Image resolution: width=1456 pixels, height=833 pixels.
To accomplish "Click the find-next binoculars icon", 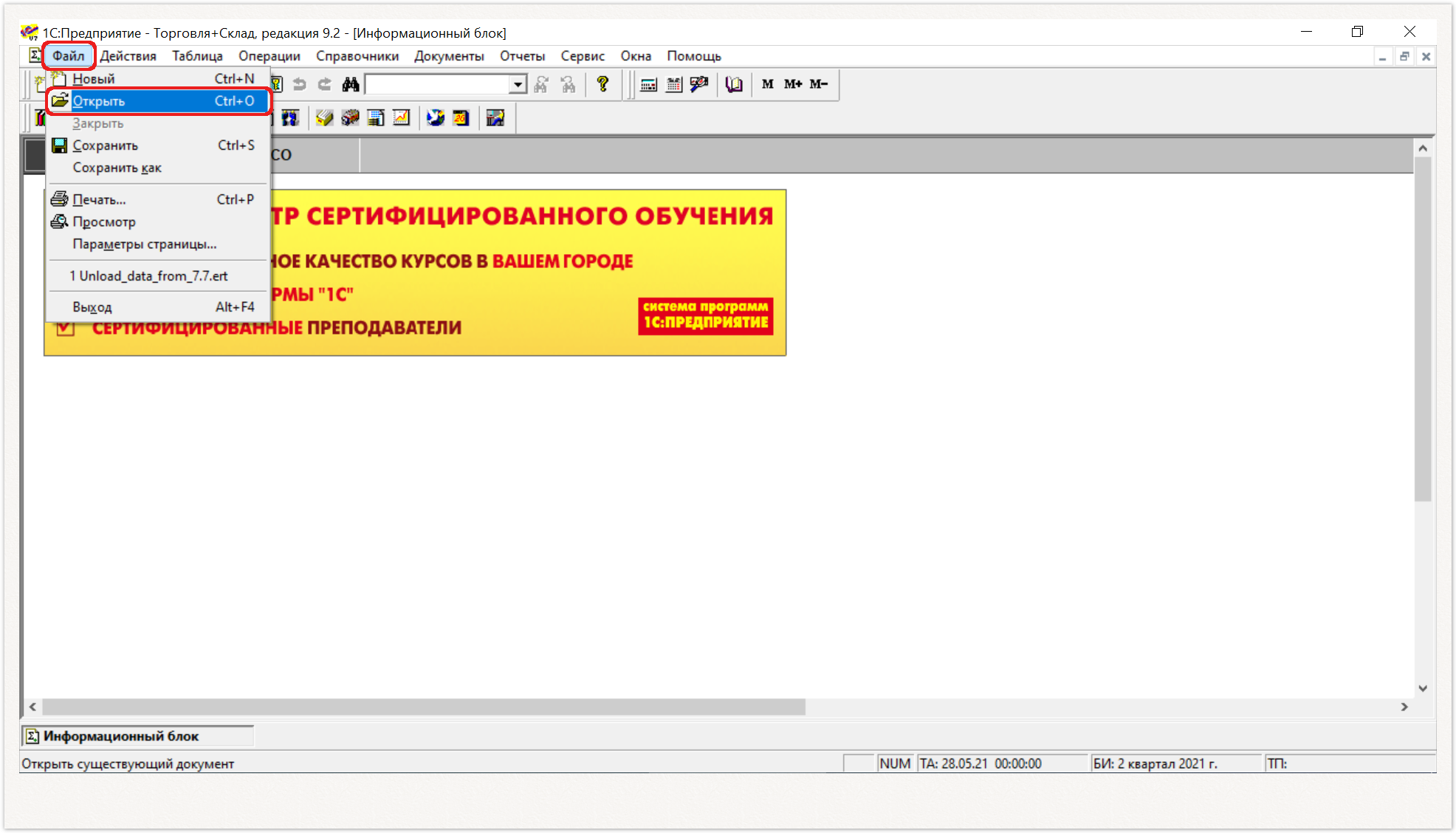I will click(541, 84).
